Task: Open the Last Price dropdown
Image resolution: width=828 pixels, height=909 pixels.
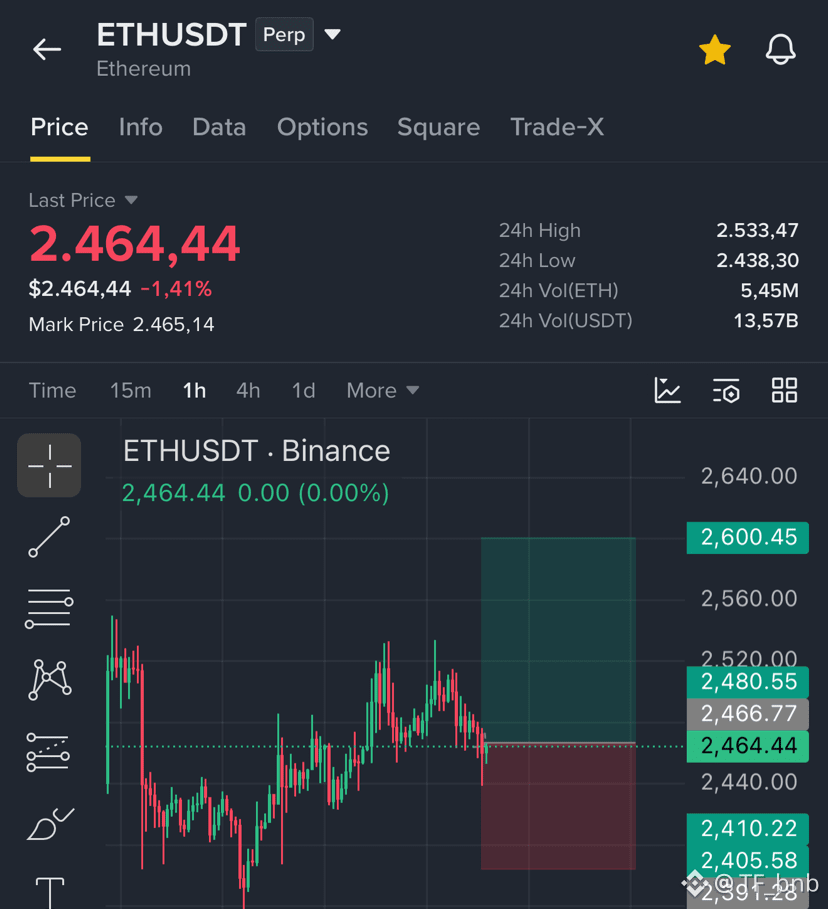Action: (x=131, y=200)
